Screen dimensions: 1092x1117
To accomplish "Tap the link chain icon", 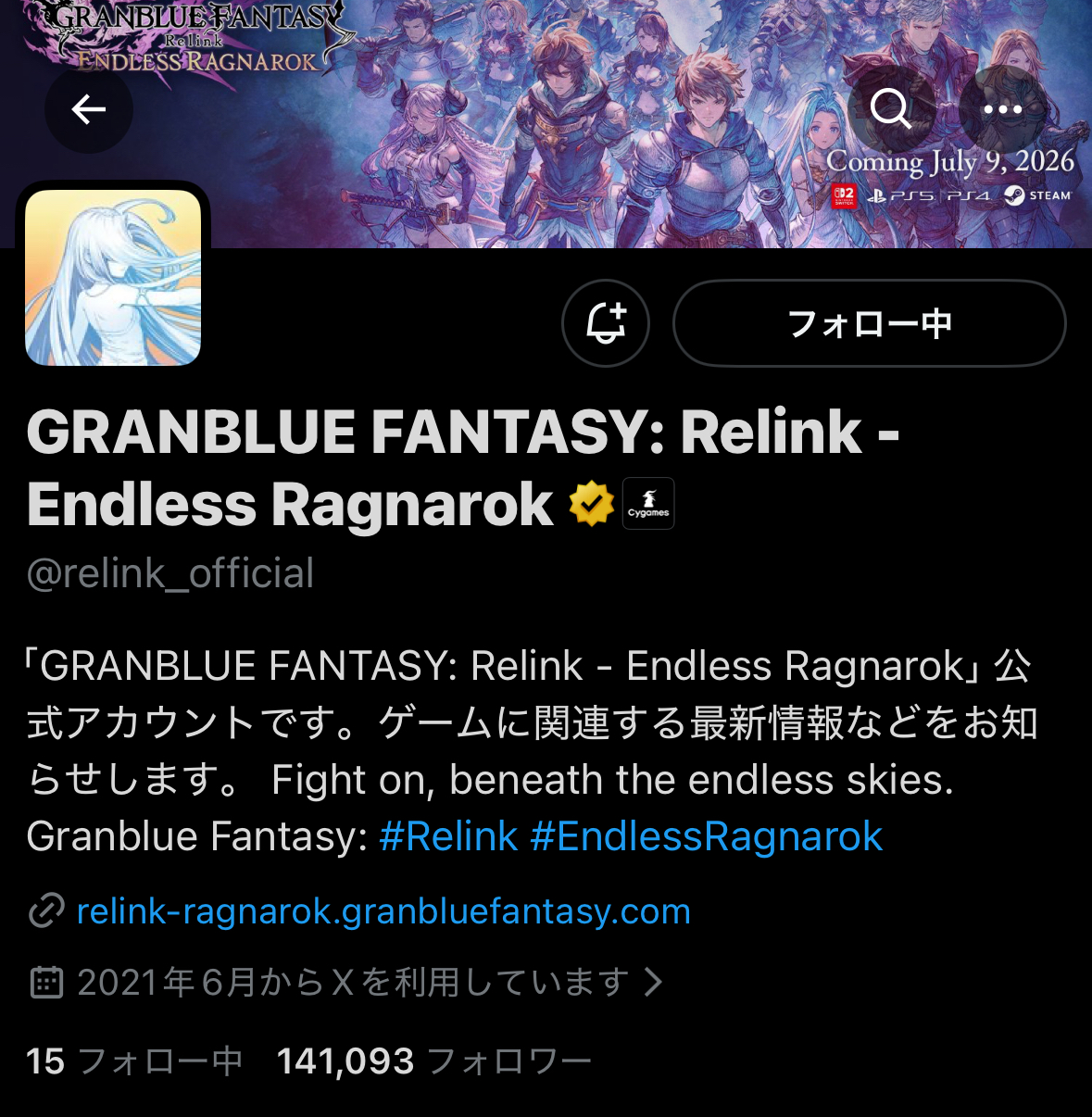I will point(46,911).
